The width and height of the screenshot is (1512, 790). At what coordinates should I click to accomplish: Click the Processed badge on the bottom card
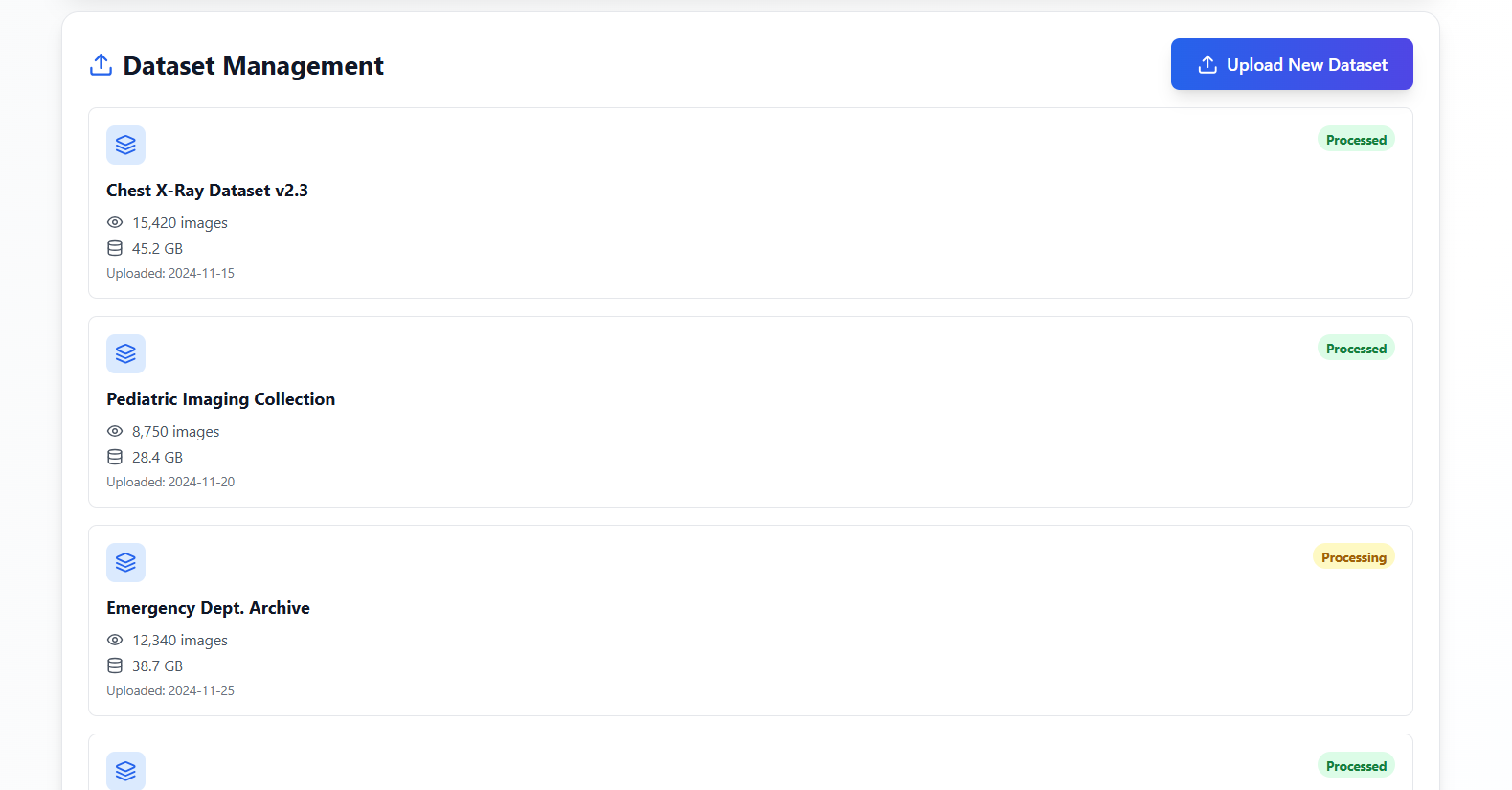1356,766
